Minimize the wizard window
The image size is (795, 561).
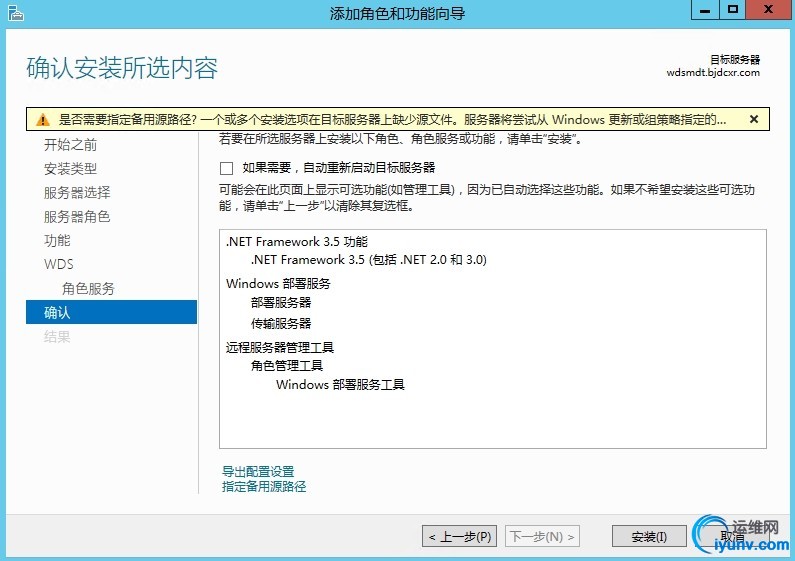point(705,10)
